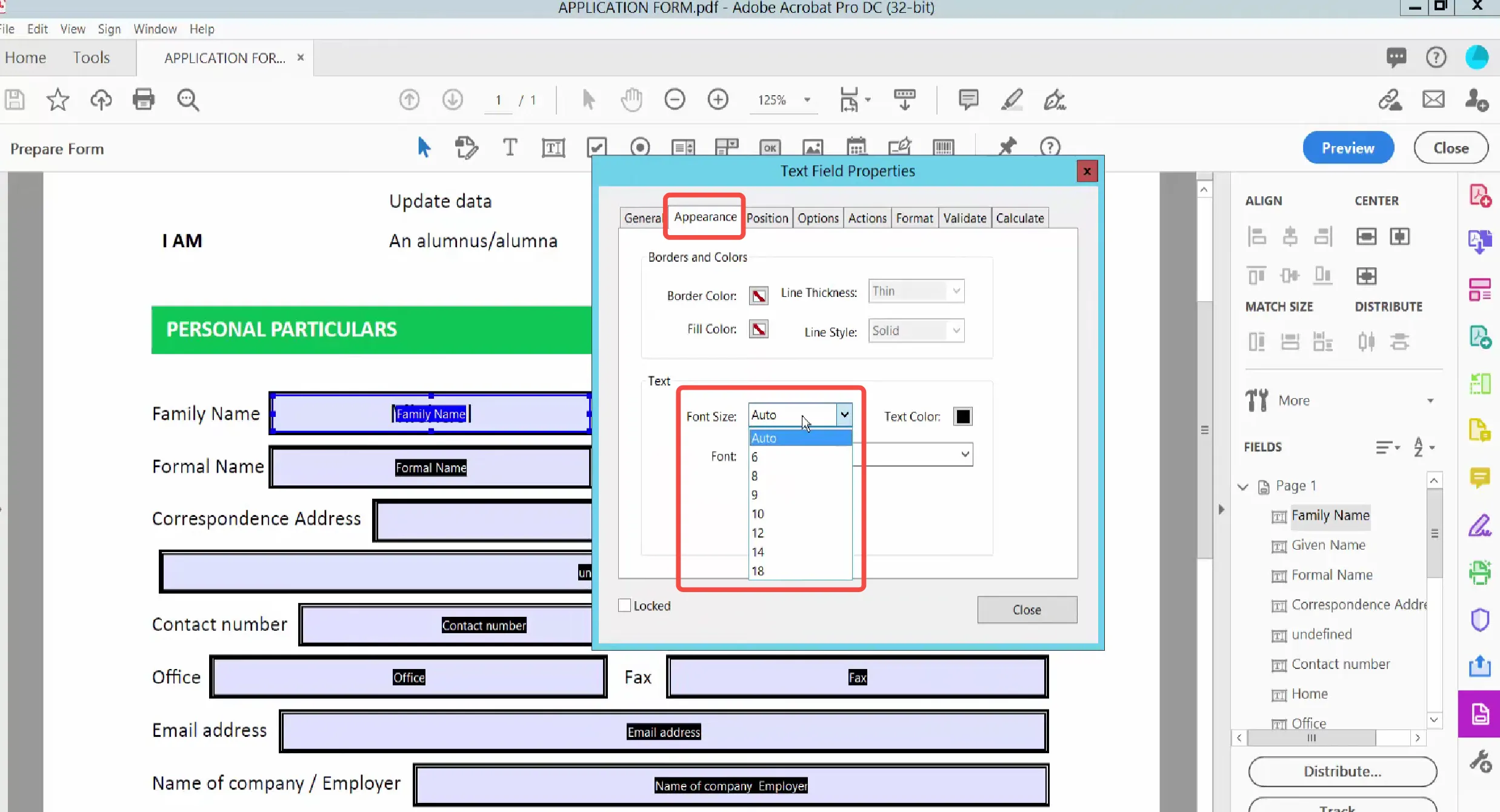Toggle Fill Color red swatch off
The width and height of the screenshot is (1500, 812).
pos(758,329)
